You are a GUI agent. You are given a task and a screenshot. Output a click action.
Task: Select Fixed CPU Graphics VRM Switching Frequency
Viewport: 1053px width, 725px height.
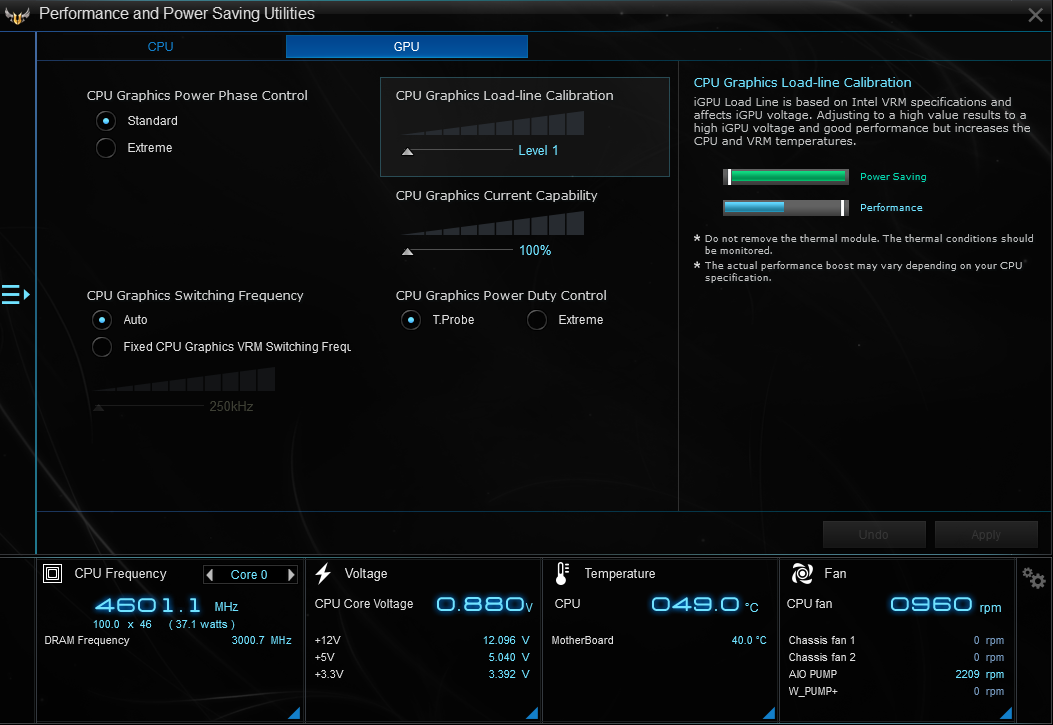coord(101,347)
